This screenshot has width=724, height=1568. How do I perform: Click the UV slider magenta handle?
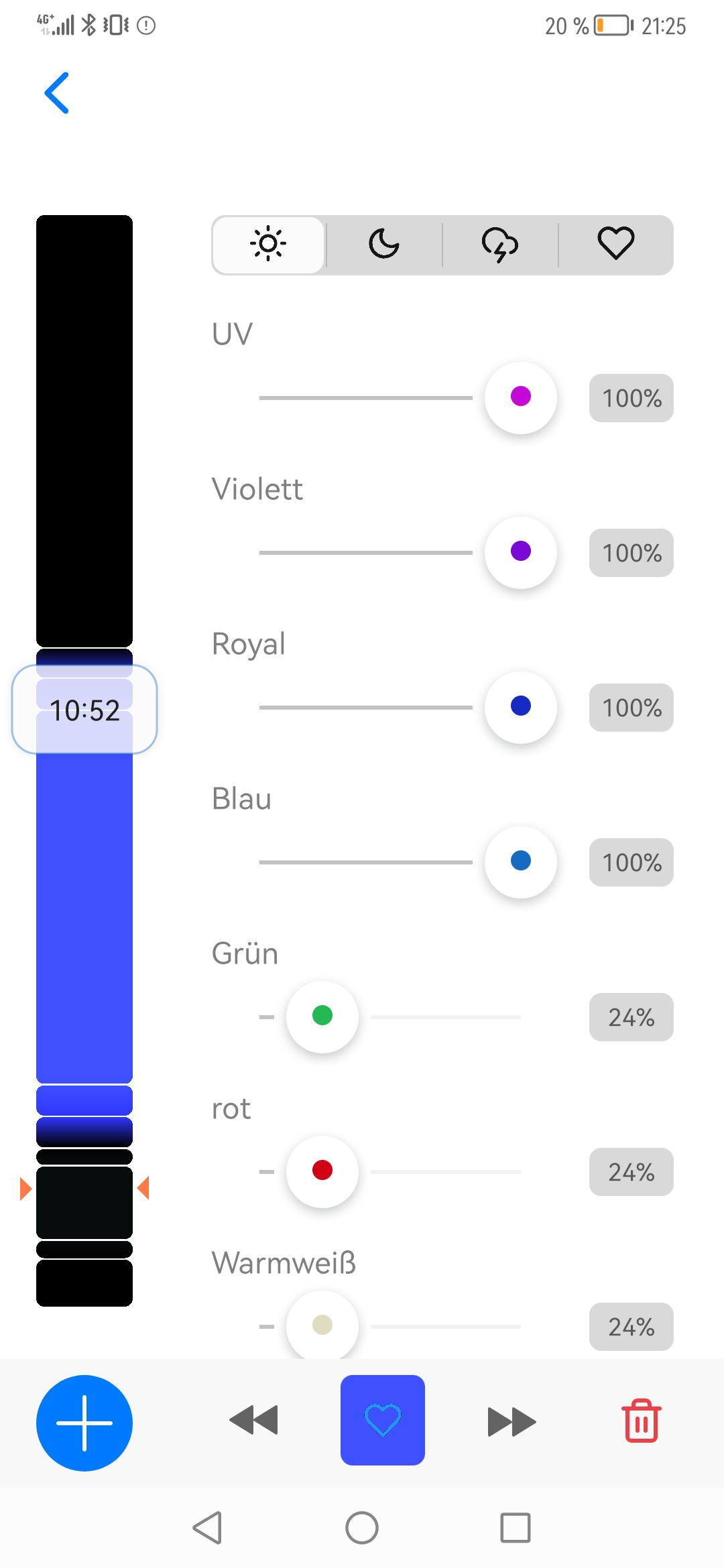point(521,397)
